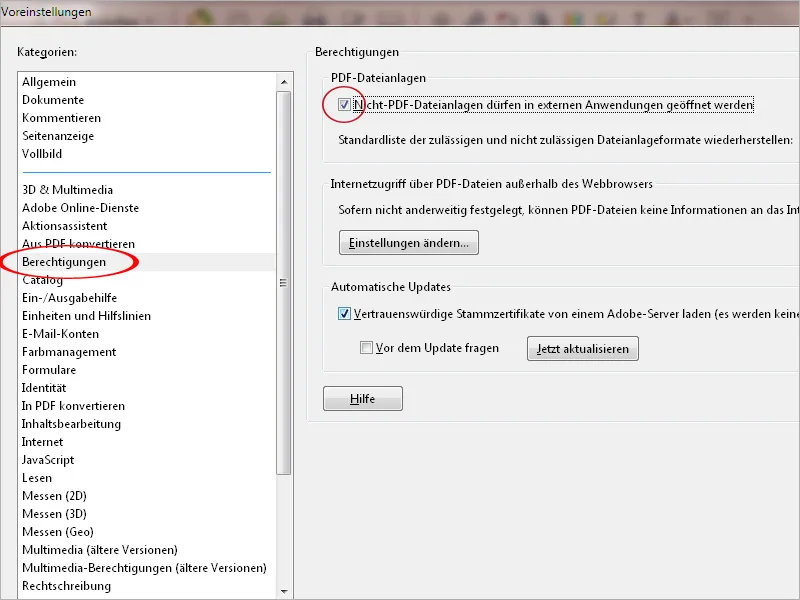Choose Vollbild in categories list
The image size is (800, 600).
click(x=42, y=154)
